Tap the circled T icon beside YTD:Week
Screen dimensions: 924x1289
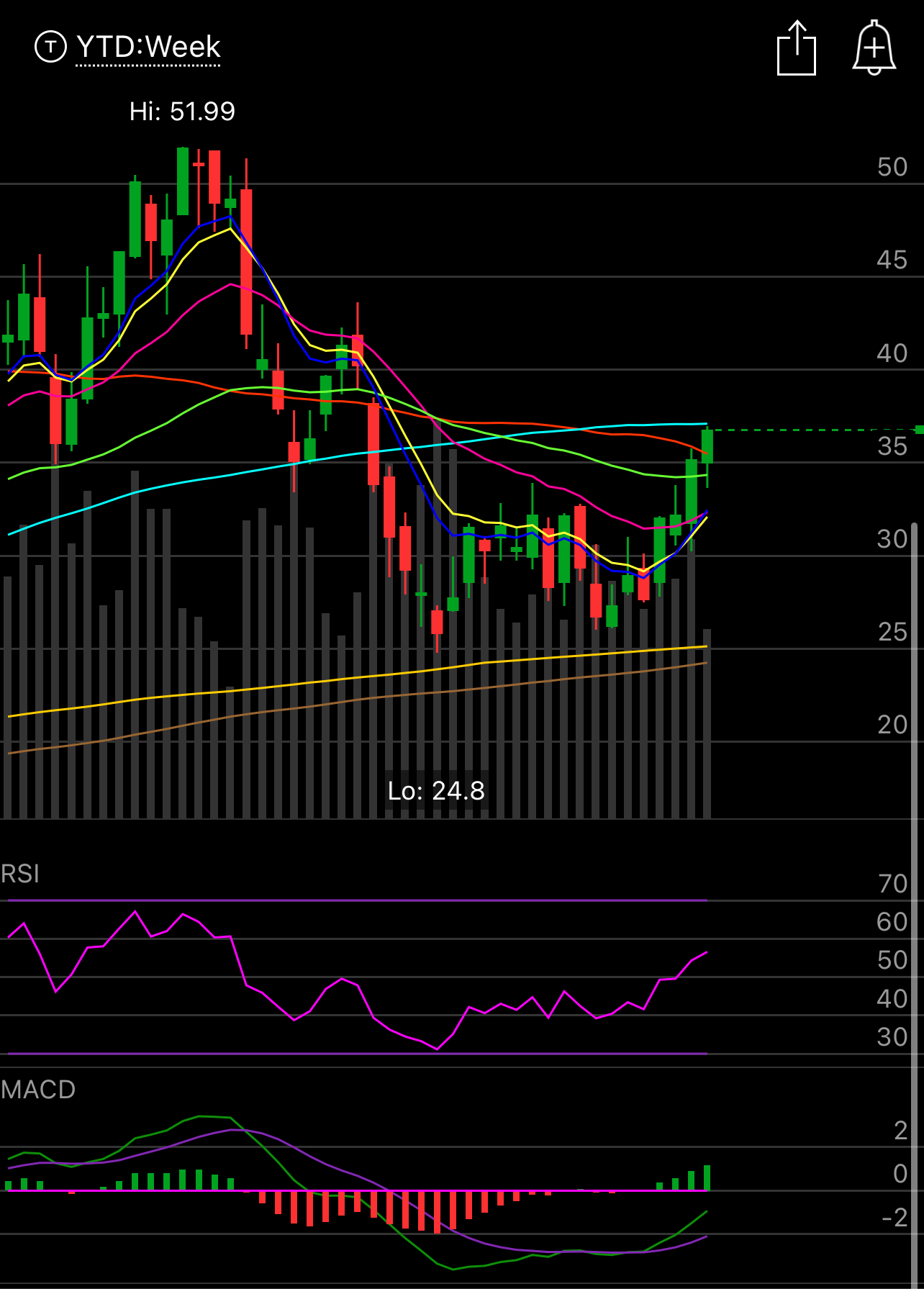click(50, 48)
